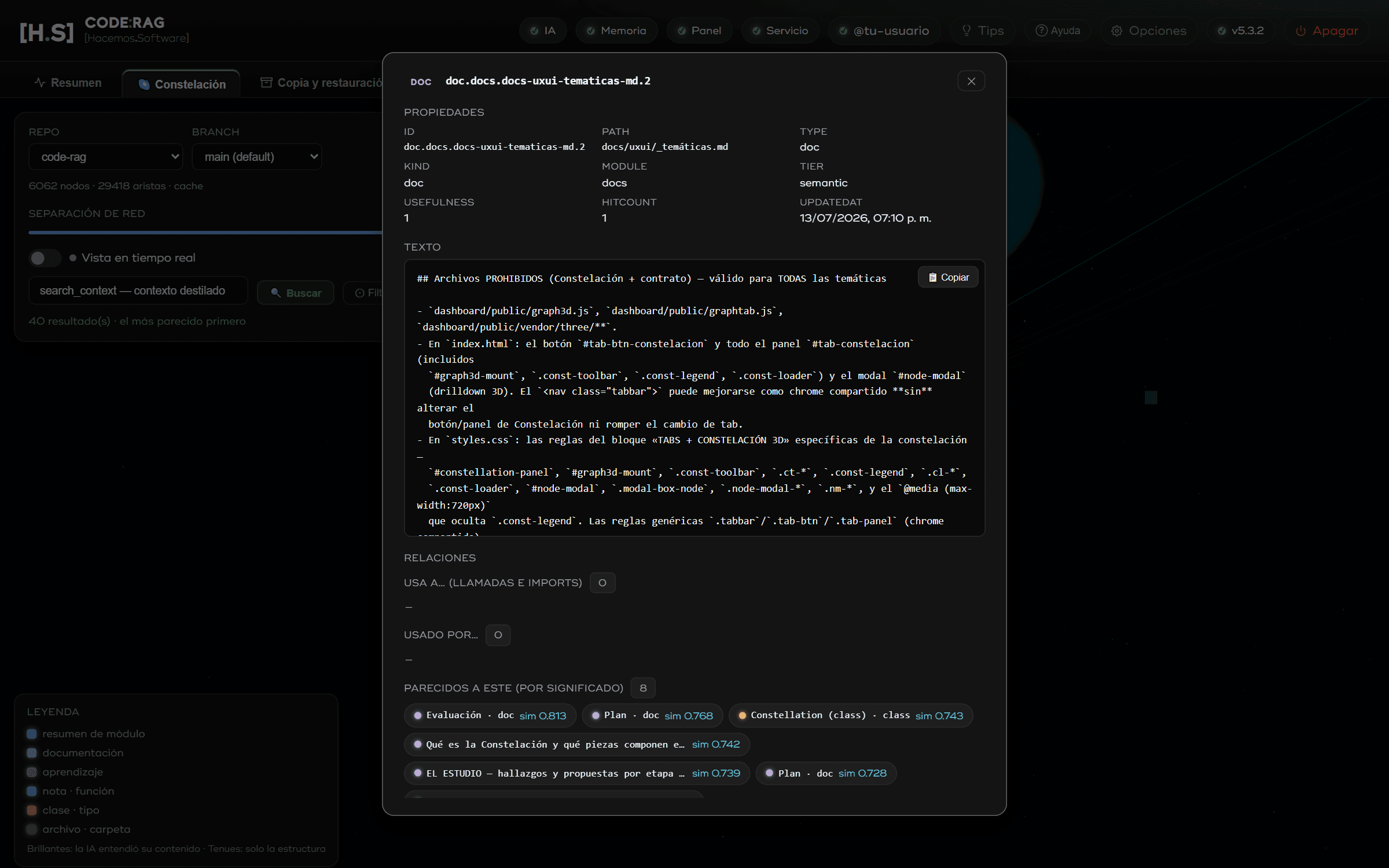Viewport: 1389px width, 868px height.
Task: Click the Apagar power icon
Action: click(1300, 31)
